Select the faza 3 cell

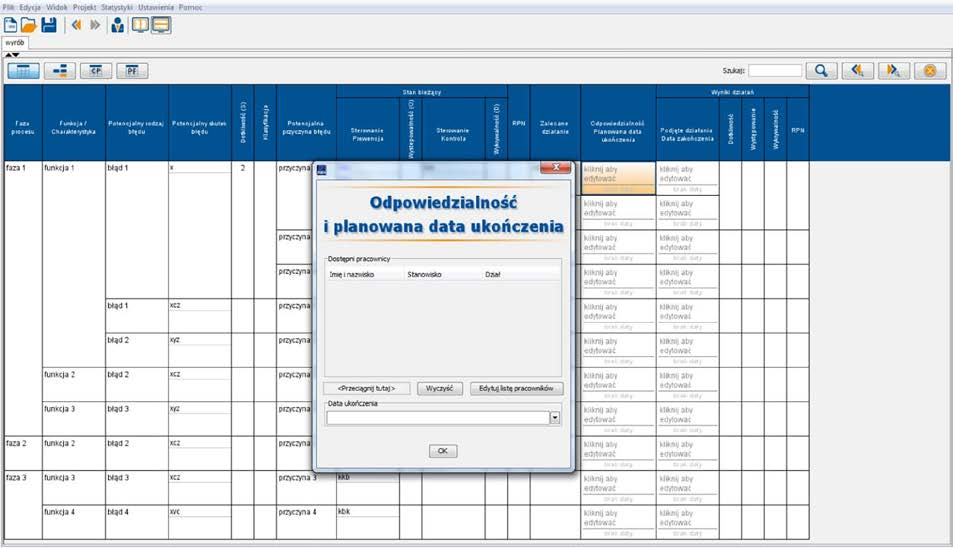point(23,504)
